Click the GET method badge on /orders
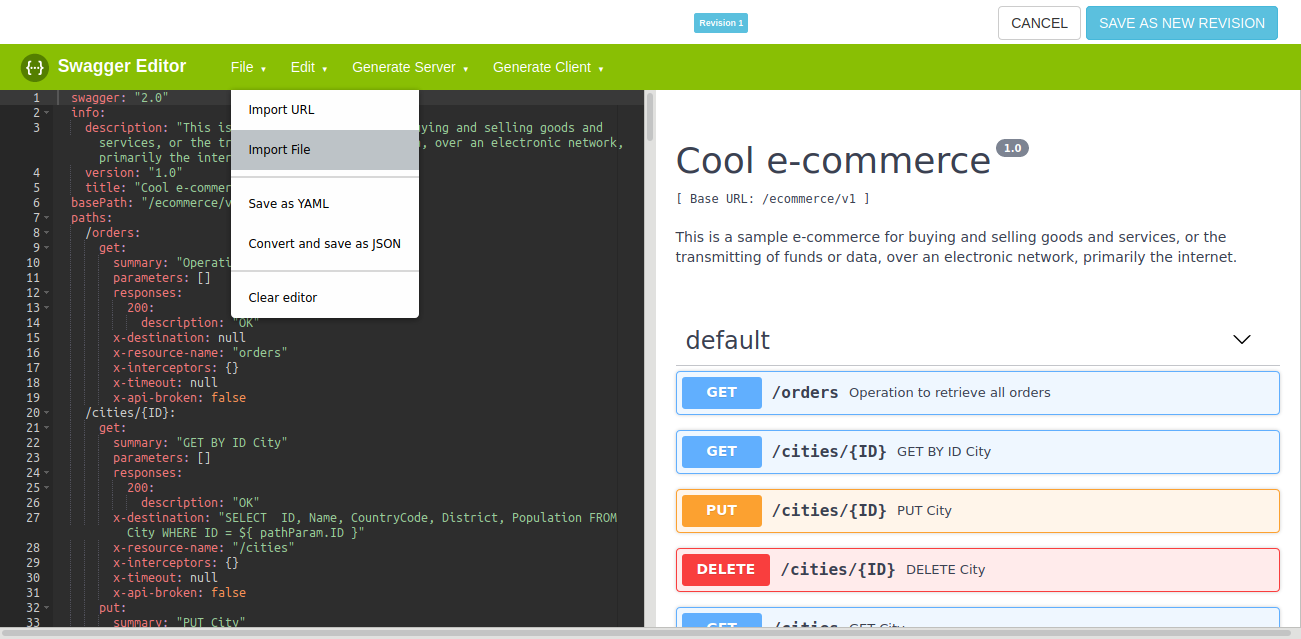 click(x=721, y=392)
